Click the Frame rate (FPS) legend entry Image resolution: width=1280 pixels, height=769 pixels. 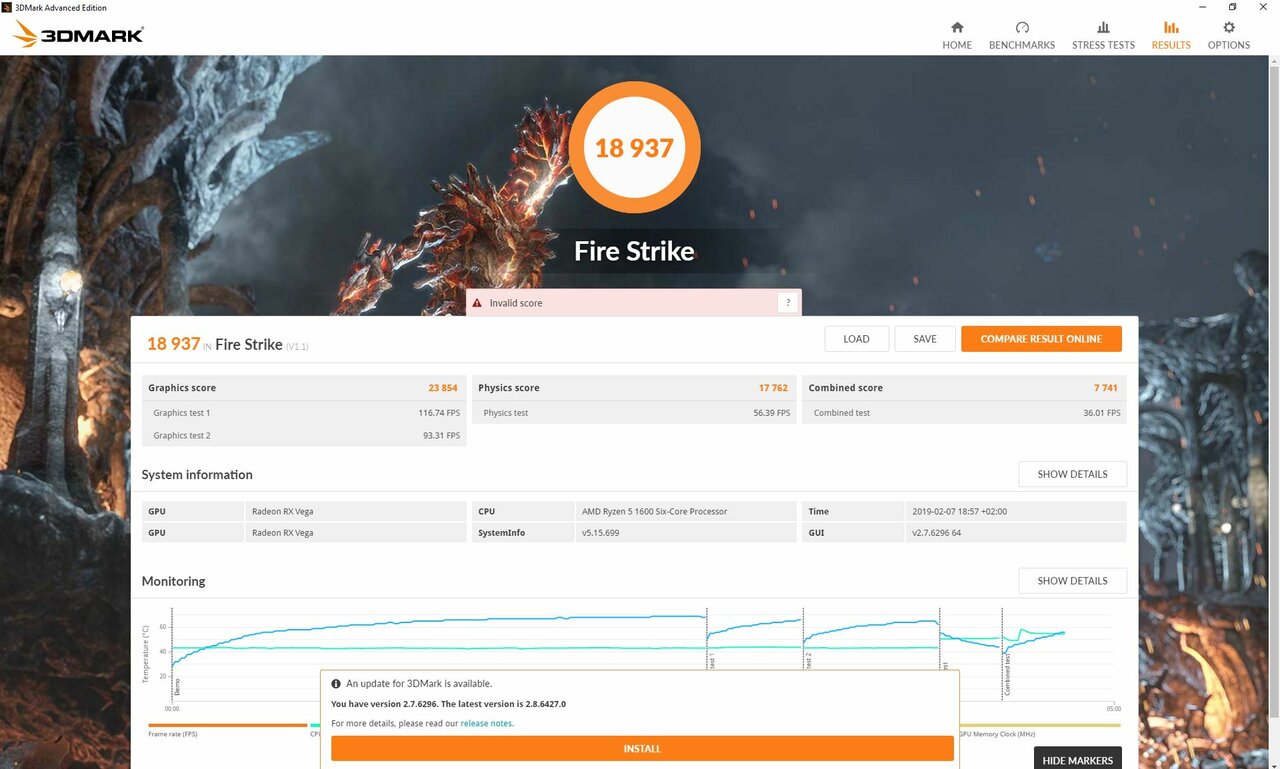(172, 734)
